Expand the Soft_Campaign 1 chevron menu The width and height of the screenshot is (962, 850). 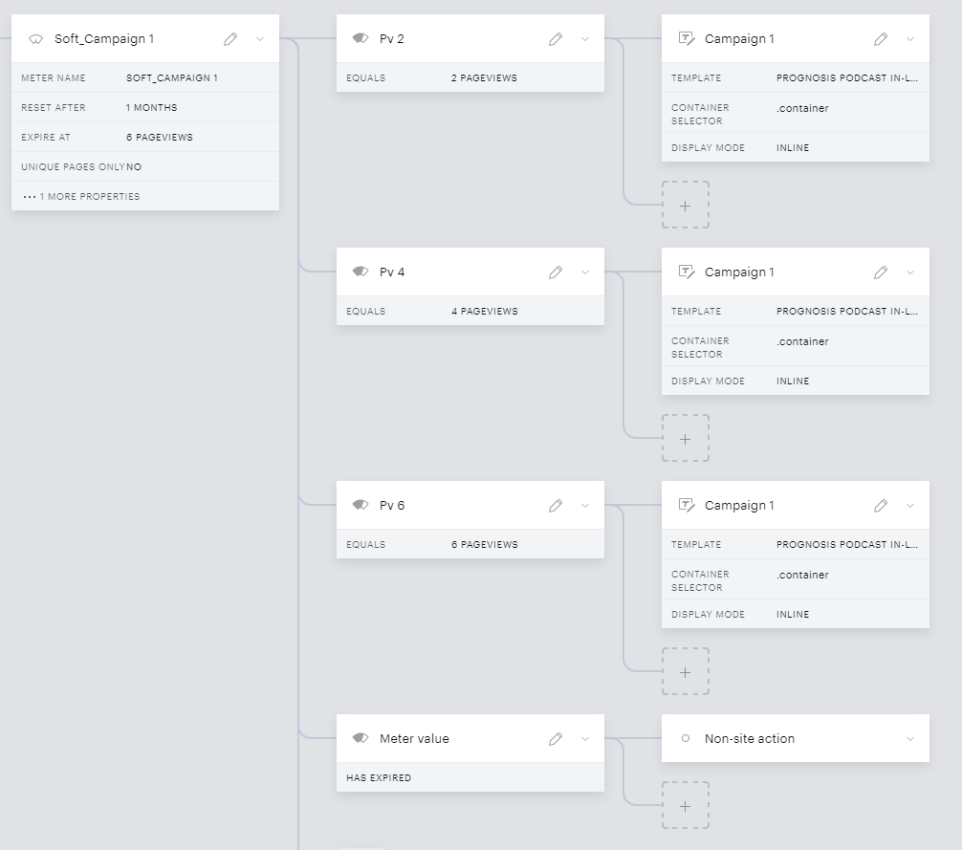260,39
